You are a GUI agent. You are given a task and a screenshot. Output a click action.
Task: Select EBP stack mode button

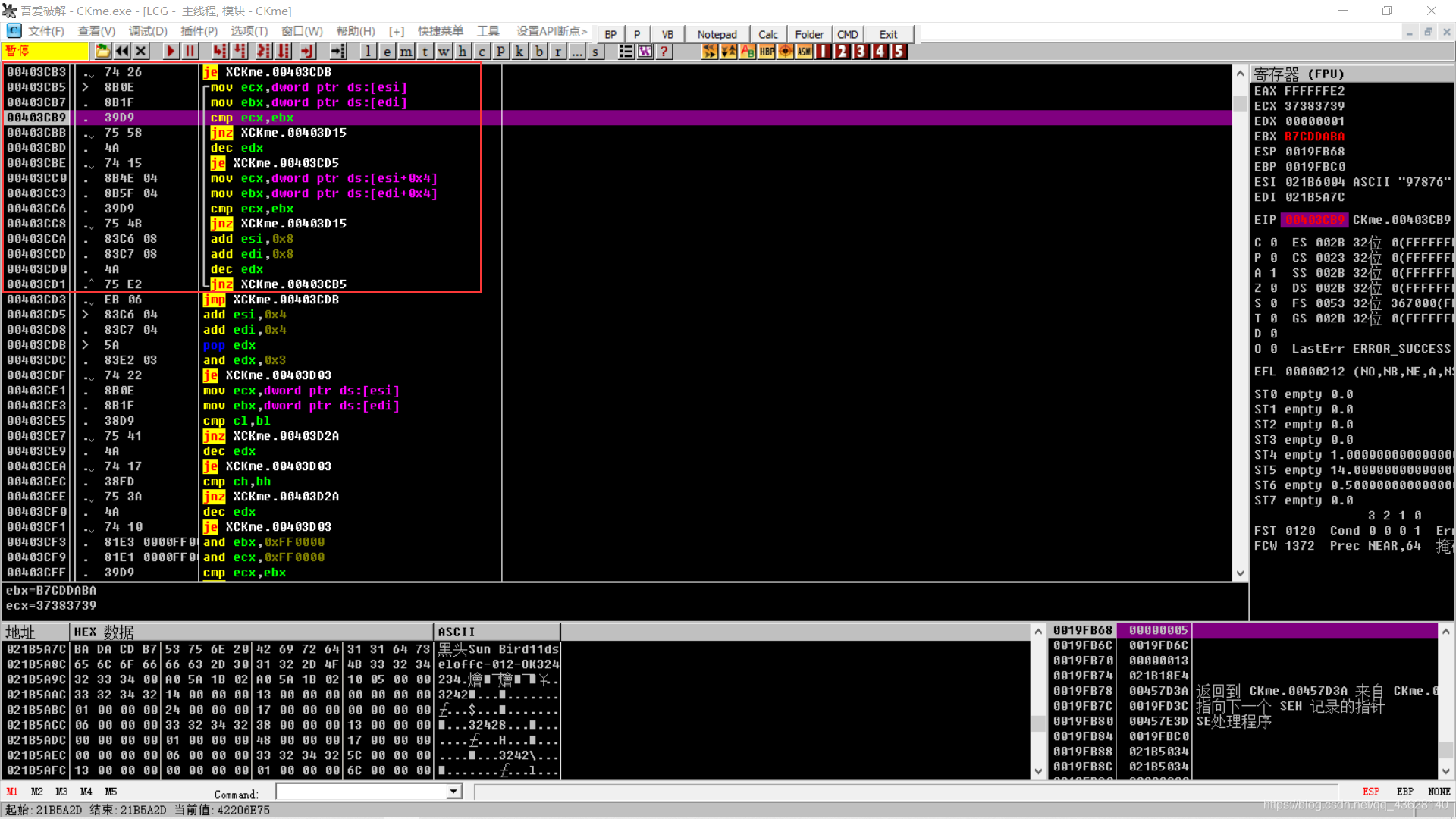(1405, 792)
